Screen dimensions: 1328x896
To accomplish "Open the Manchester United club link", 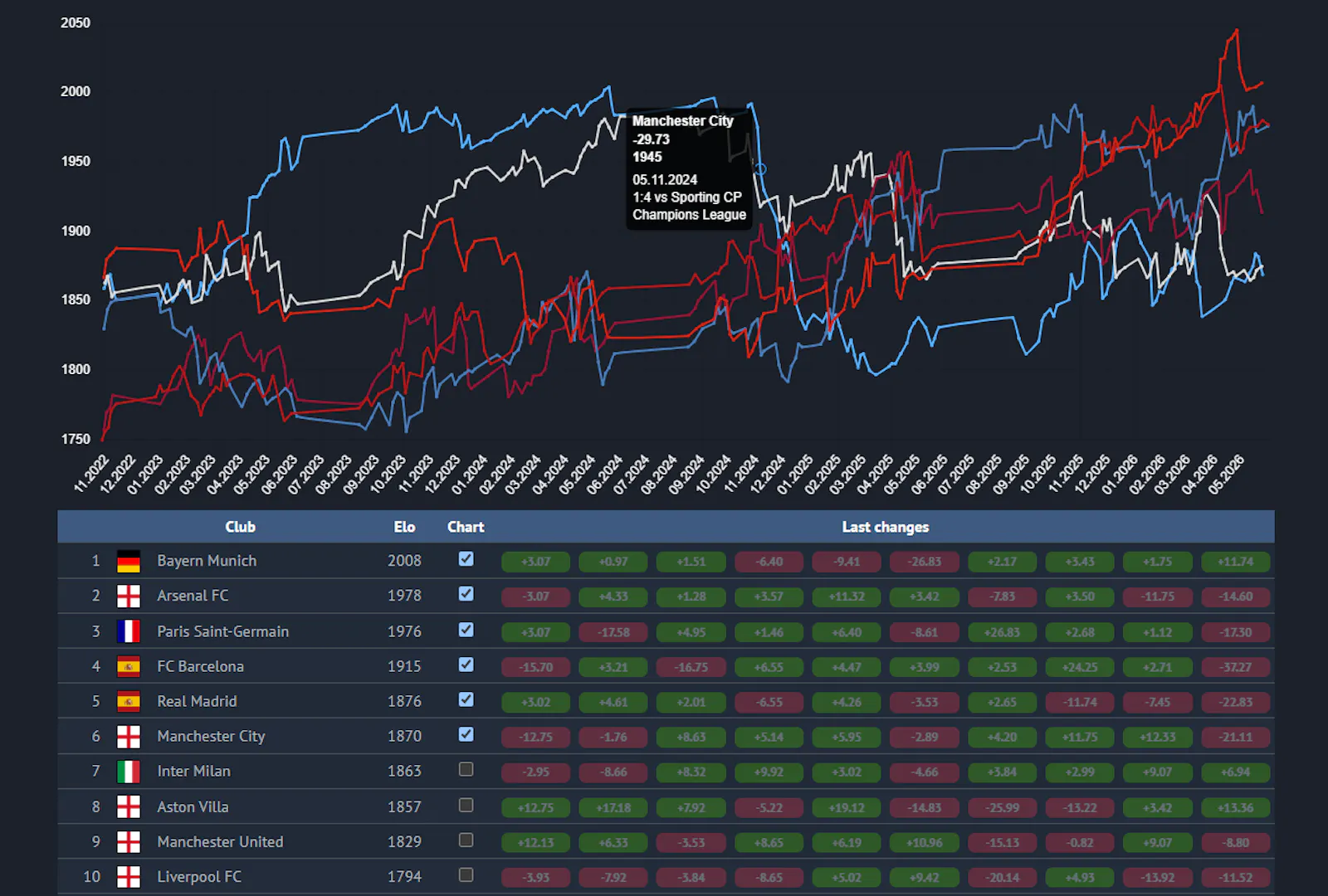I will pos(220,842).
